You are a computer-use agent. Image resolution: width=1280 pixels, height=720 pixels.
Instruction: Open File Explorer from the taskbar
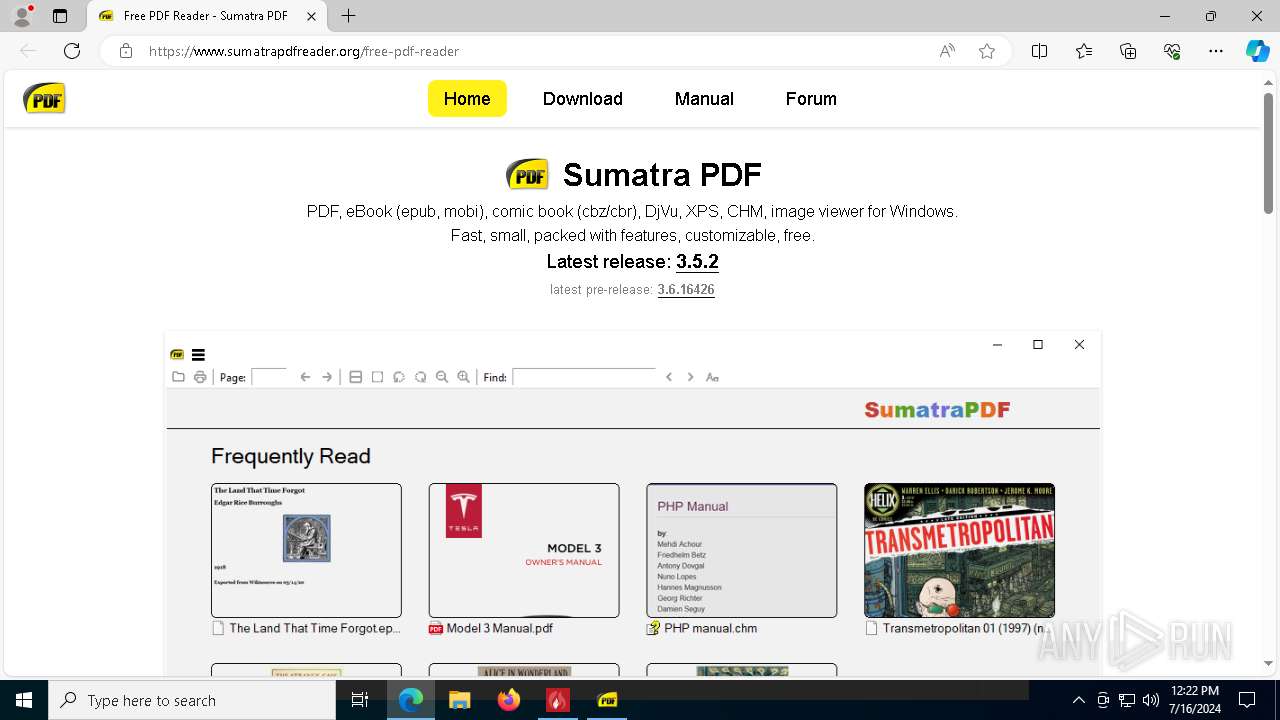(459, 700)
